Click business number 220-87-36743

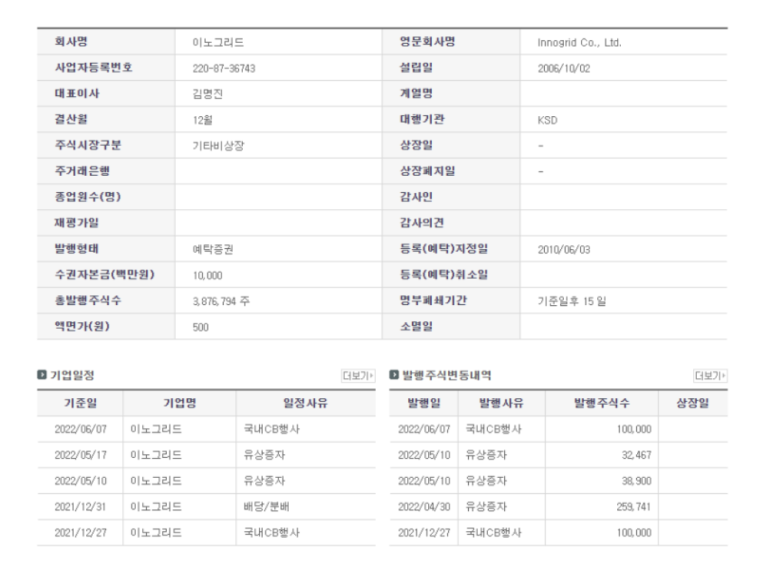pyautogui.click(x=224, y=69)
